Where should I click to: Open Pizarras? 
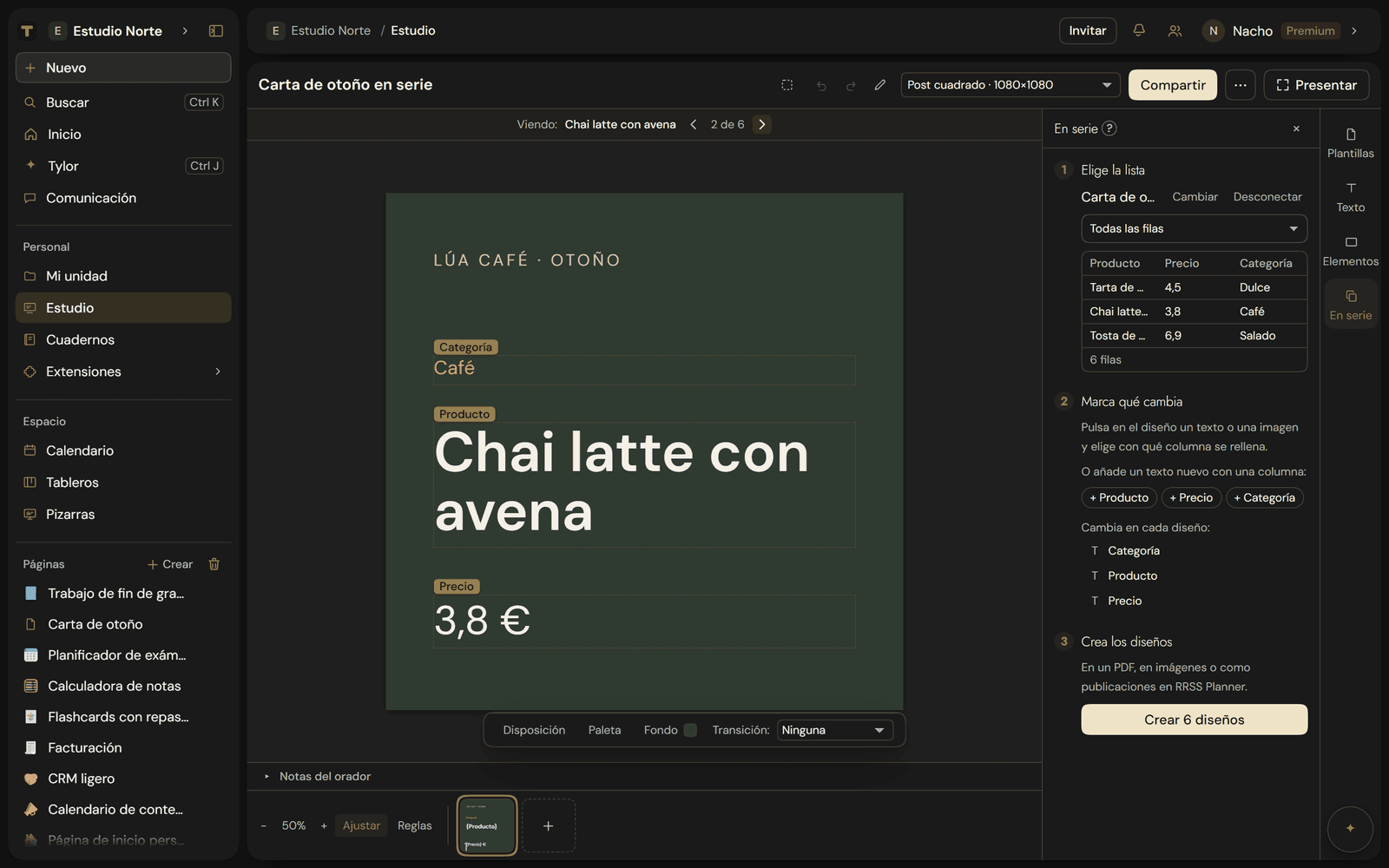click(123, 514)
